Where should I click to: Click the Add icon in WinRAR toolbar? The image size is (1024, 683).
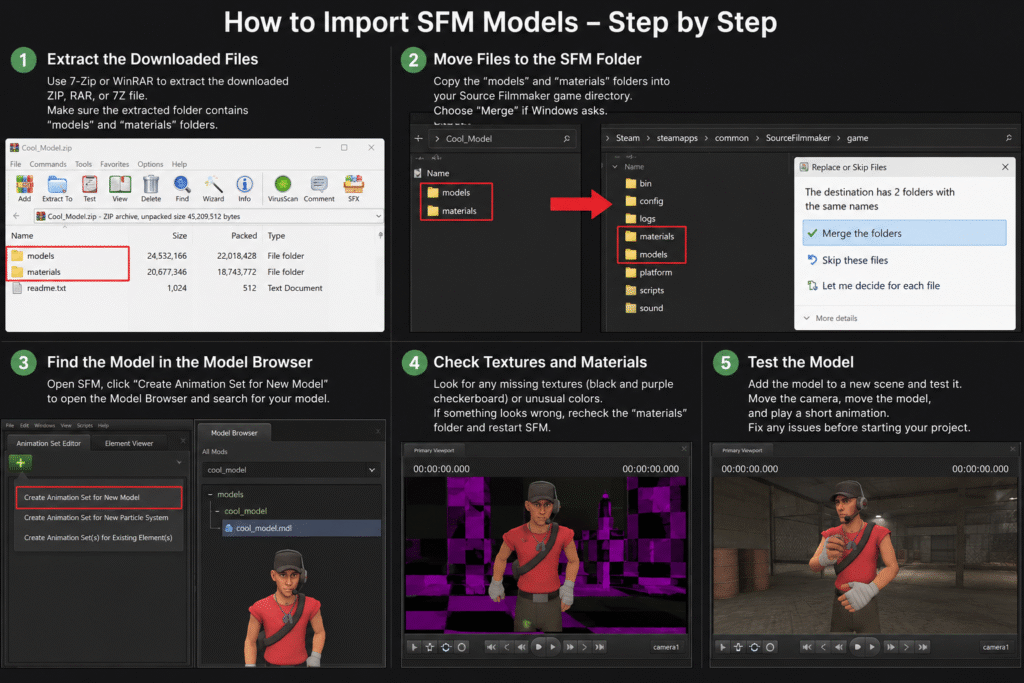(24, 188)
